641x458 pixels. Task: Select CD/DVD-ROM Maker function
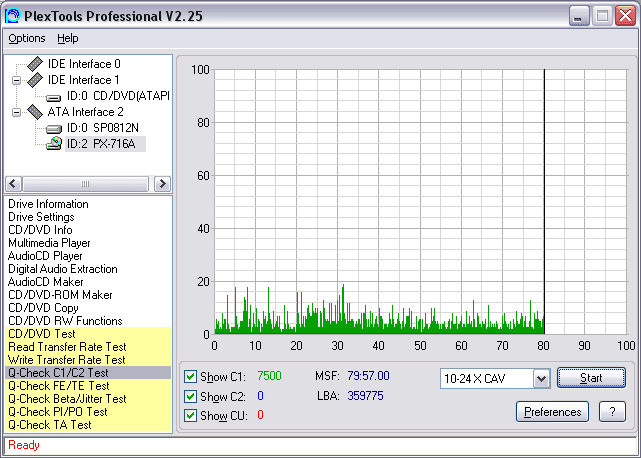(x=60, y=295)
